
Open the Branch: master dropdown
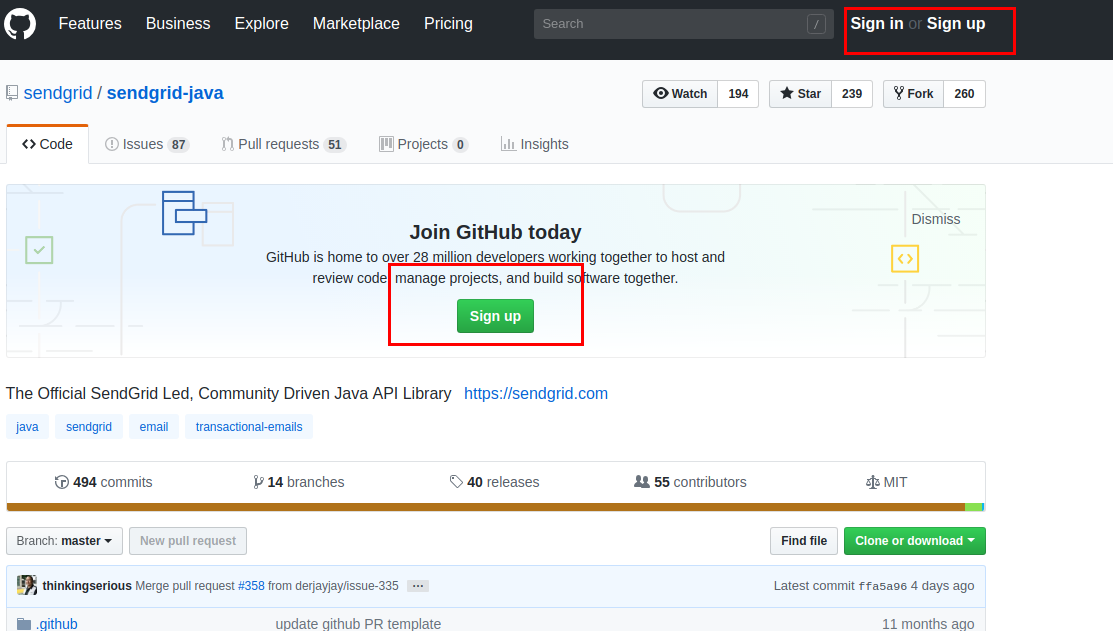click(64, 541)
